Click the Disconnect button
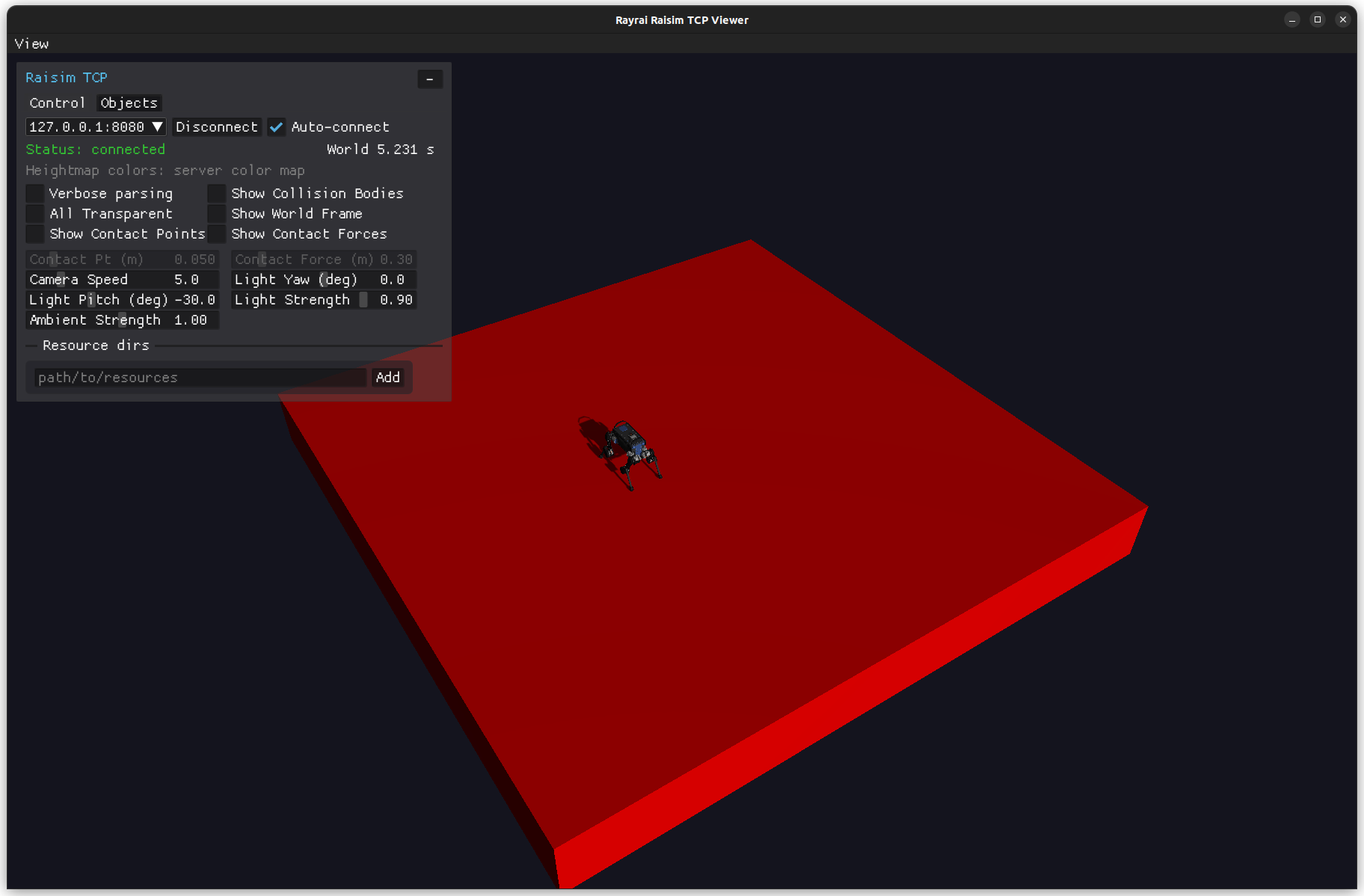The height and width of the screenshot is (896, 1364). pyautogui.click(x=216, y=126)
